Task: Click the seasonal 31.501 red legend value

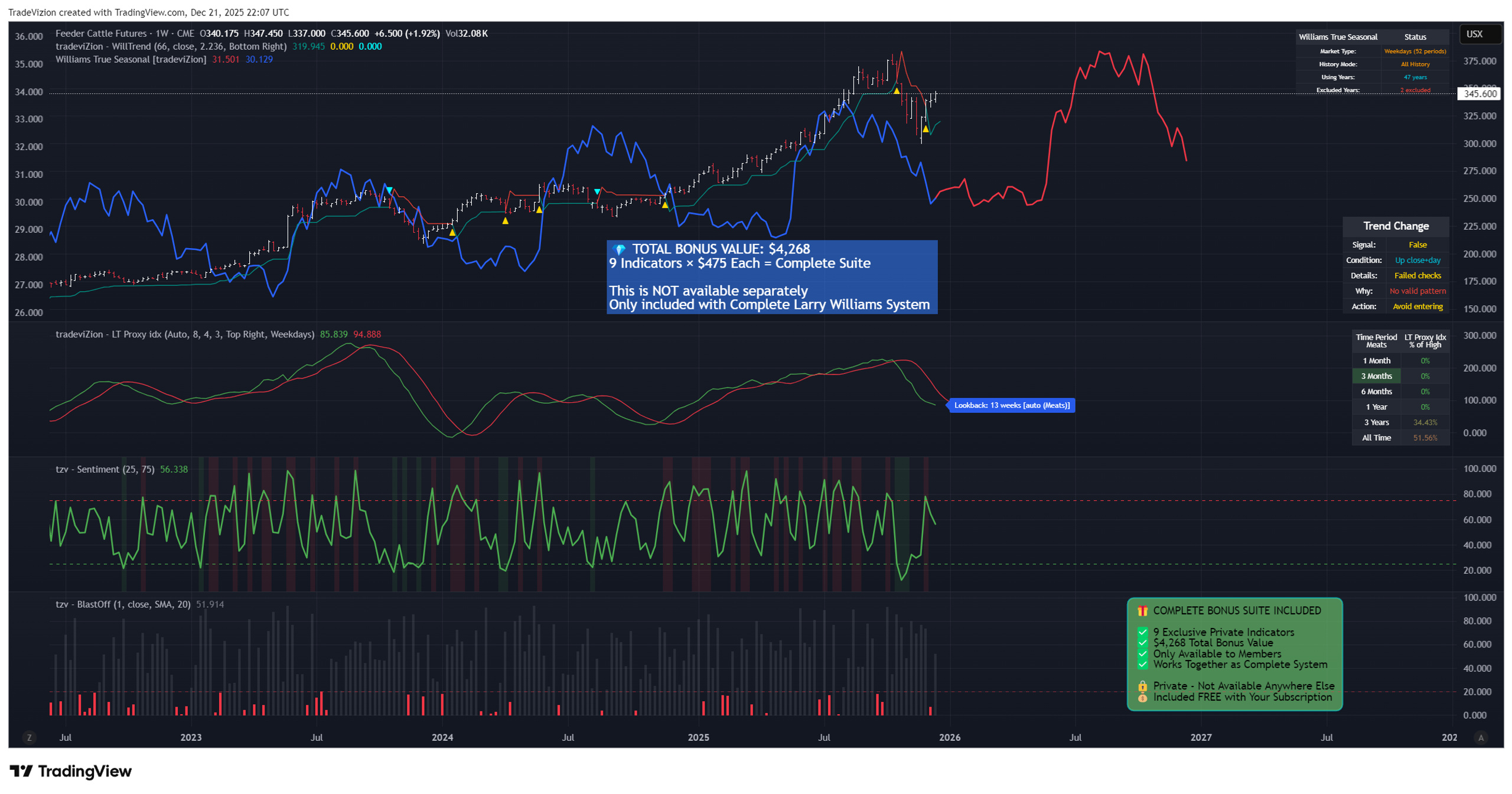Action: (226, 59)
